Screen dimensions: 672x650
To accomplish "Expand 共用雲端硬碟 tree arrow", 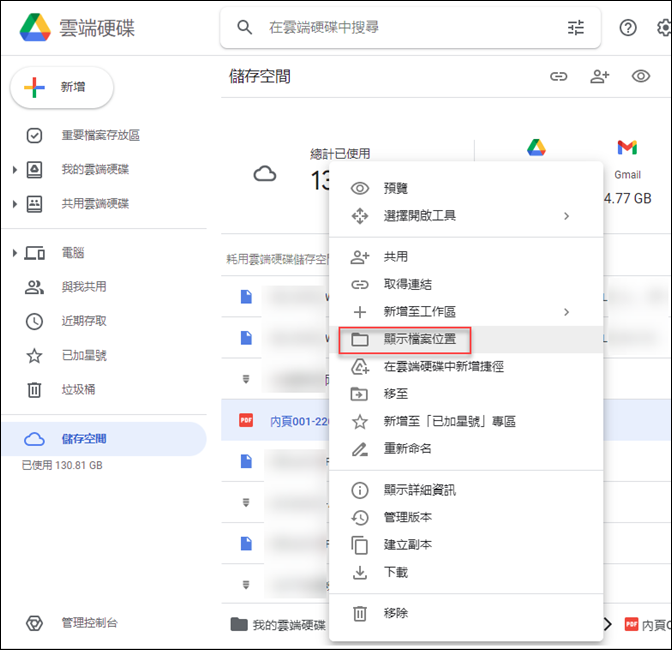I will 15,204.
